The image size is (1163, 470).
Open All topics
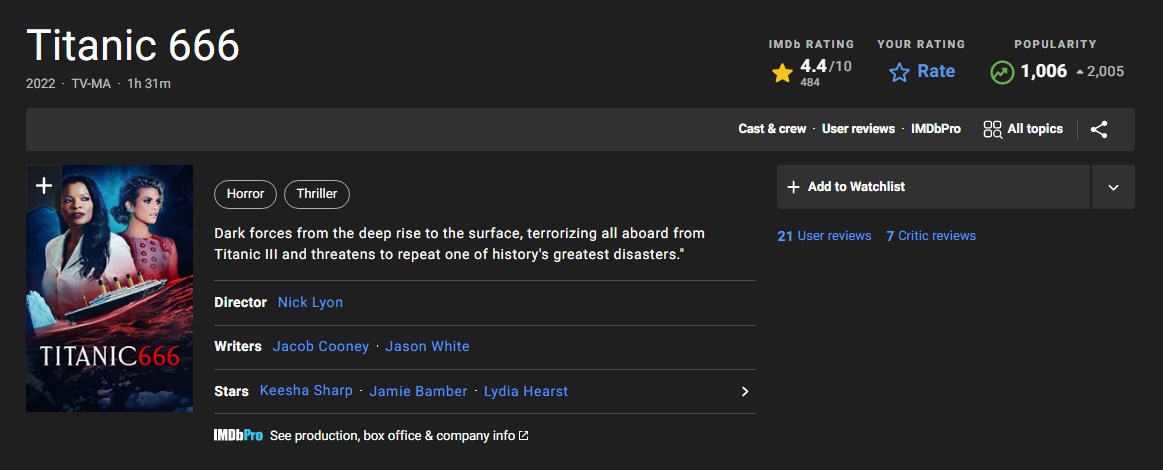pos(1024,129)
